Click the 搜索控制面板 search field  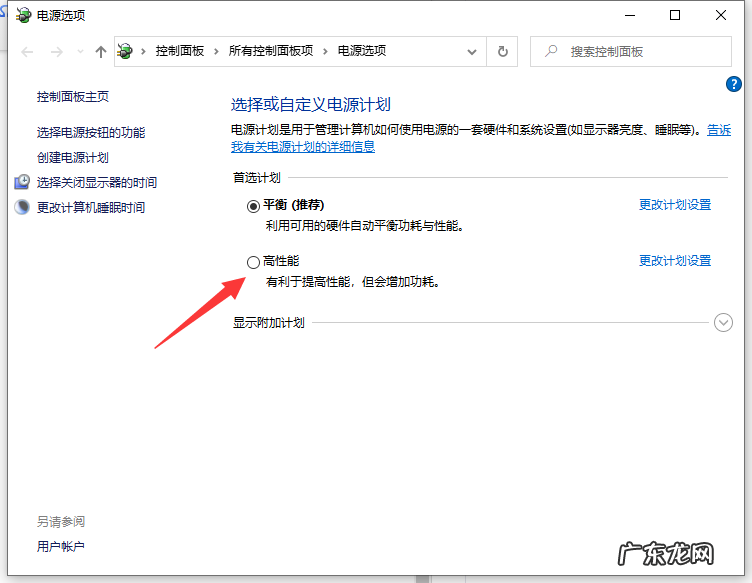631,51
